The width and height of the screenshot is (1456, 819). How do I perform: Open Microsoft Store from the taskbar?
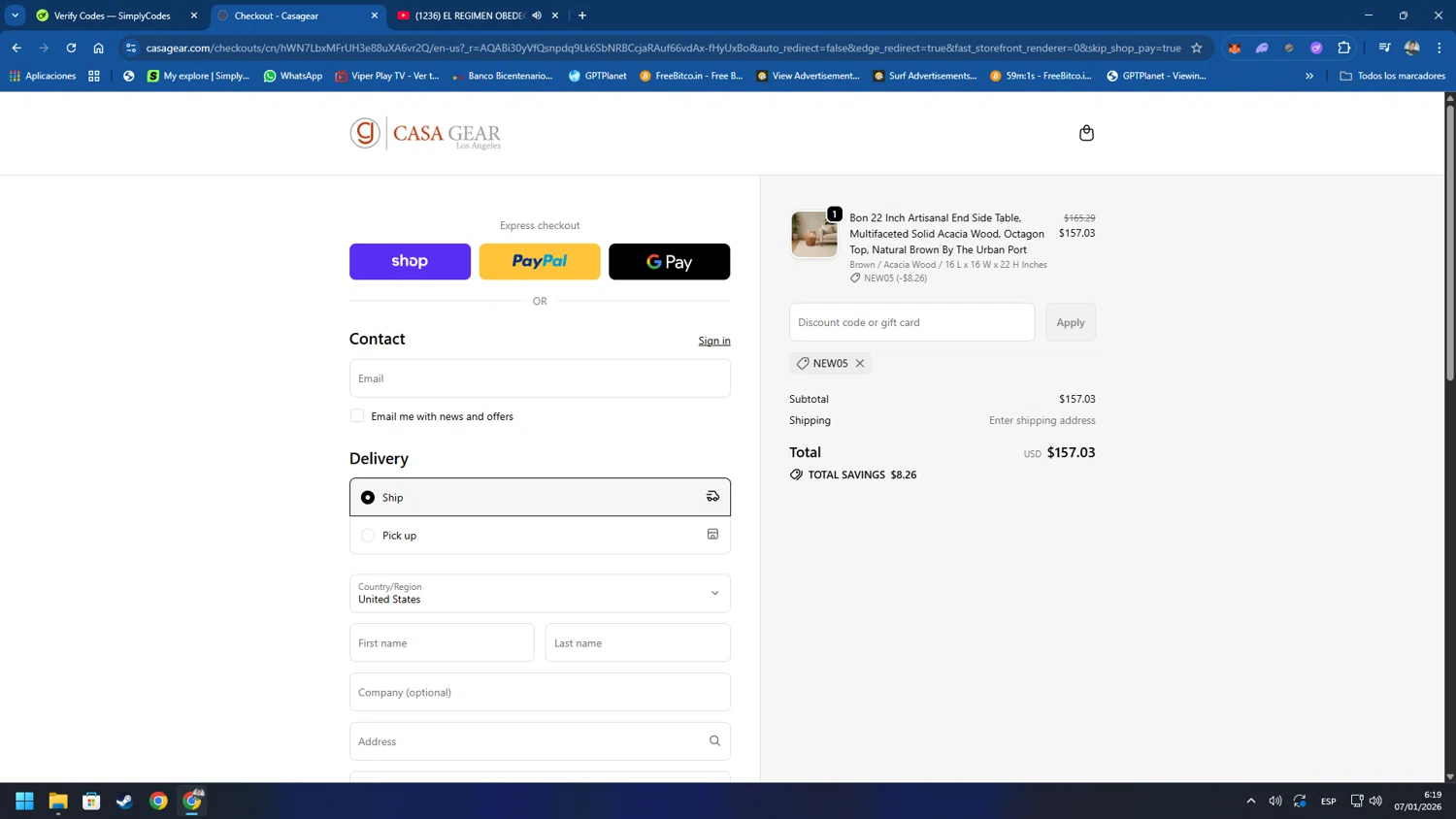pos(91,801)
